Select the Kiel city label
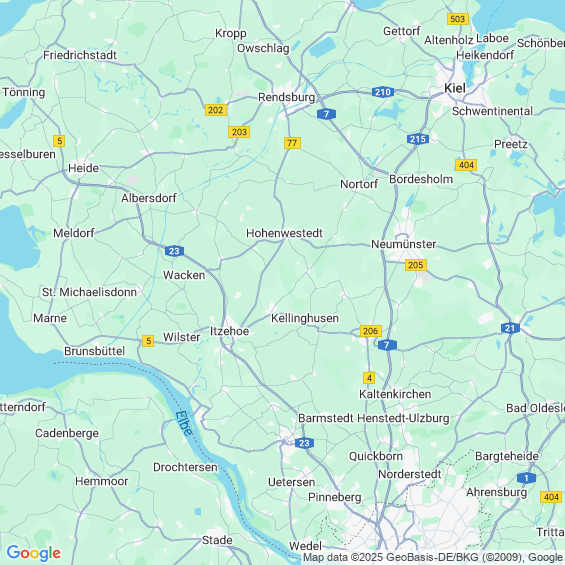This screenshot has width=565, height=565. [x=455, y=88]
